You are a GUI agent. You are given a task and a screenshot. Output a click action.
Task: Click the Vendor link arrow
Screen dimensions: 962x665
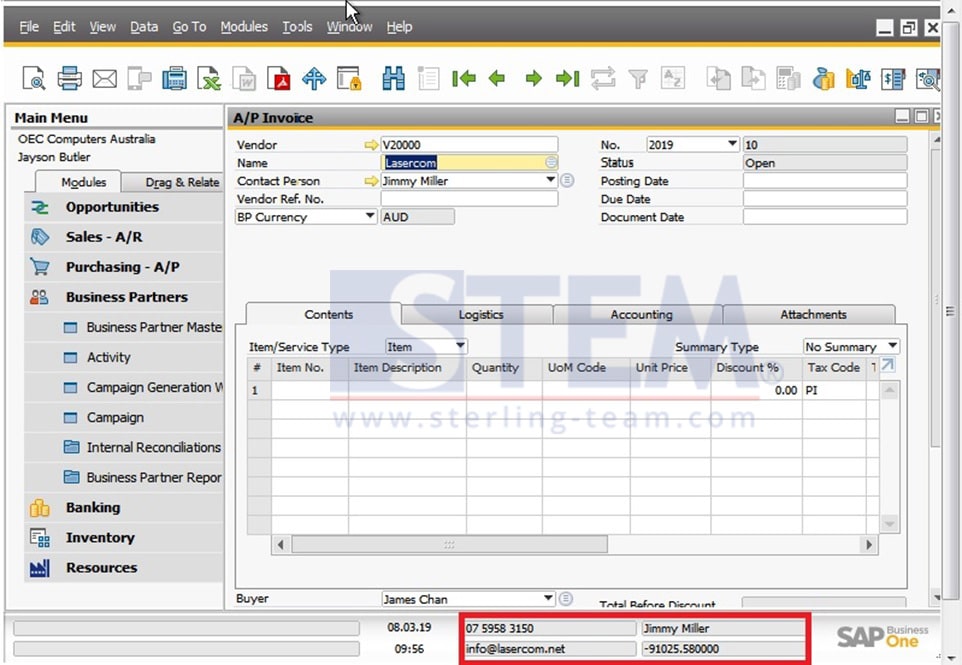pos(371,145)
